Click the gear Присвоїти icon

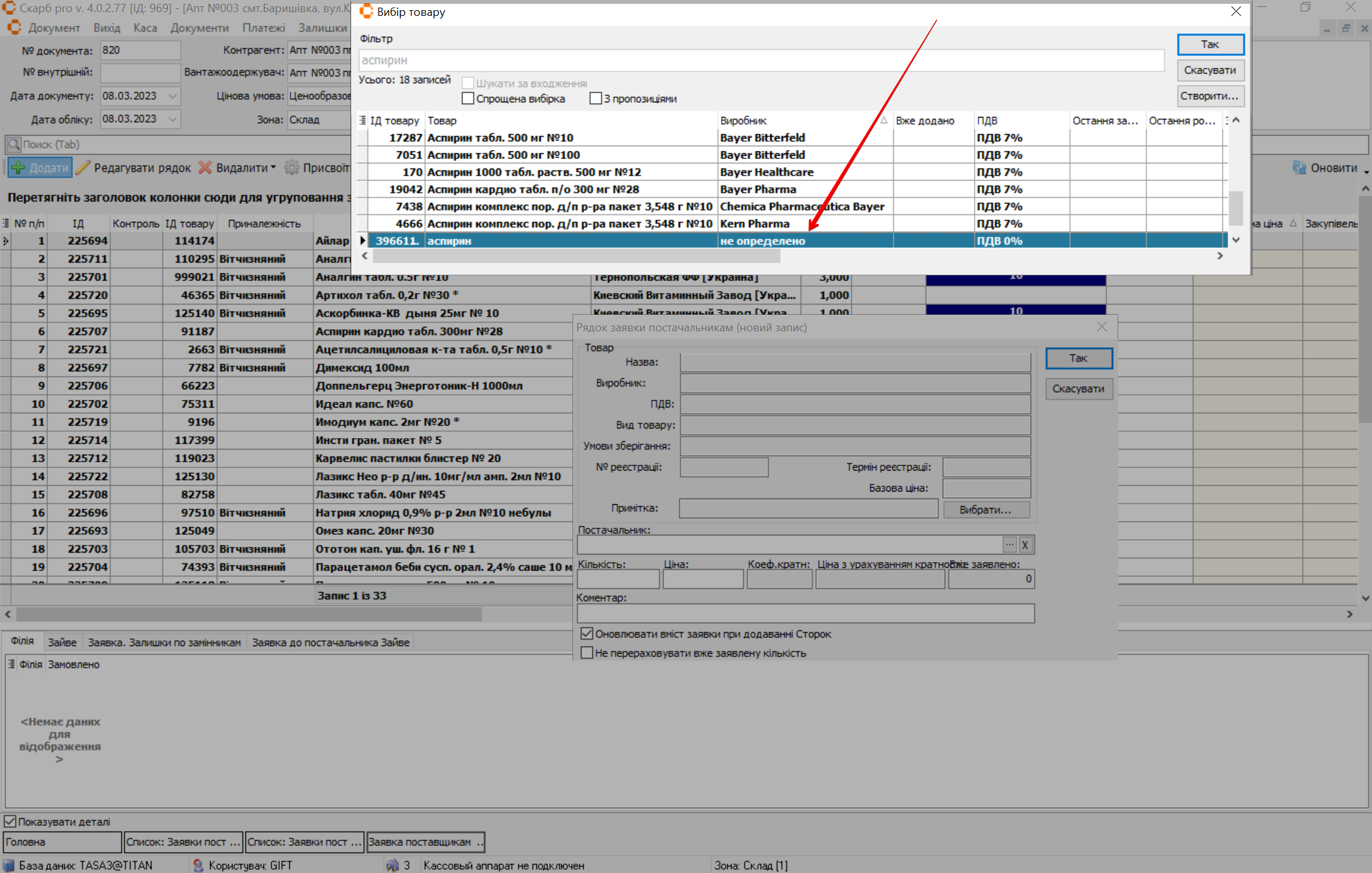(x=292, y=168)
